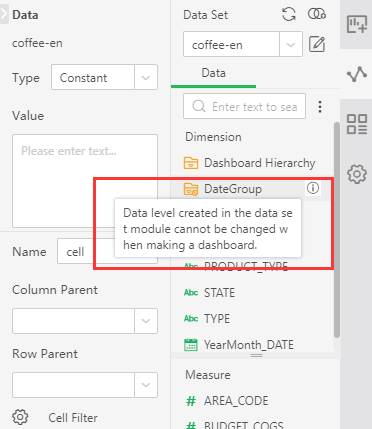Click the hash icon next to AREA_CODE
Screen dimensions: 372x429
(191, 401)
